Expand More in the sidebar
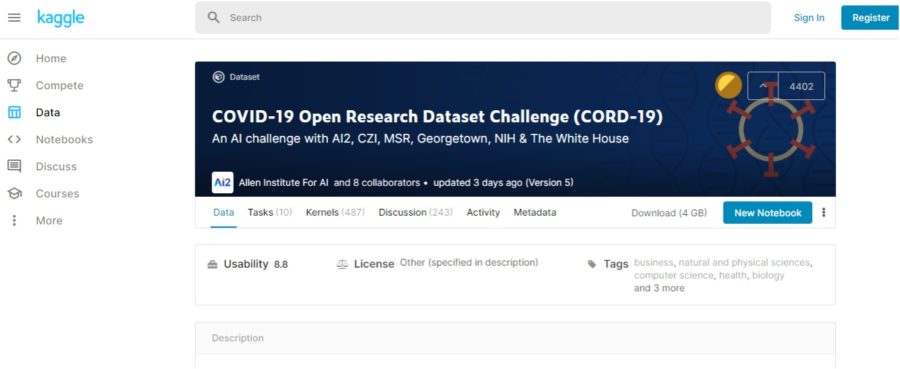The height and width of the screenshot is (369, 900). 49,220
